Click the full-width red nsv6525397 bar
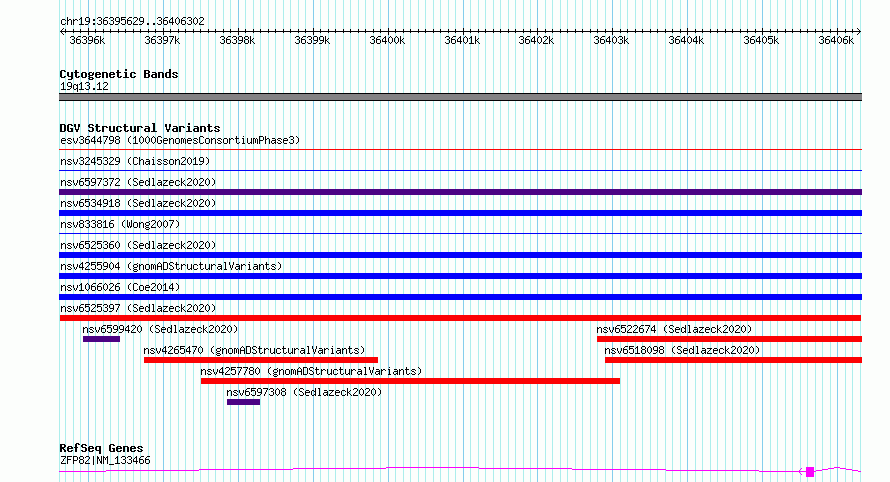 (x=461, y=318)
